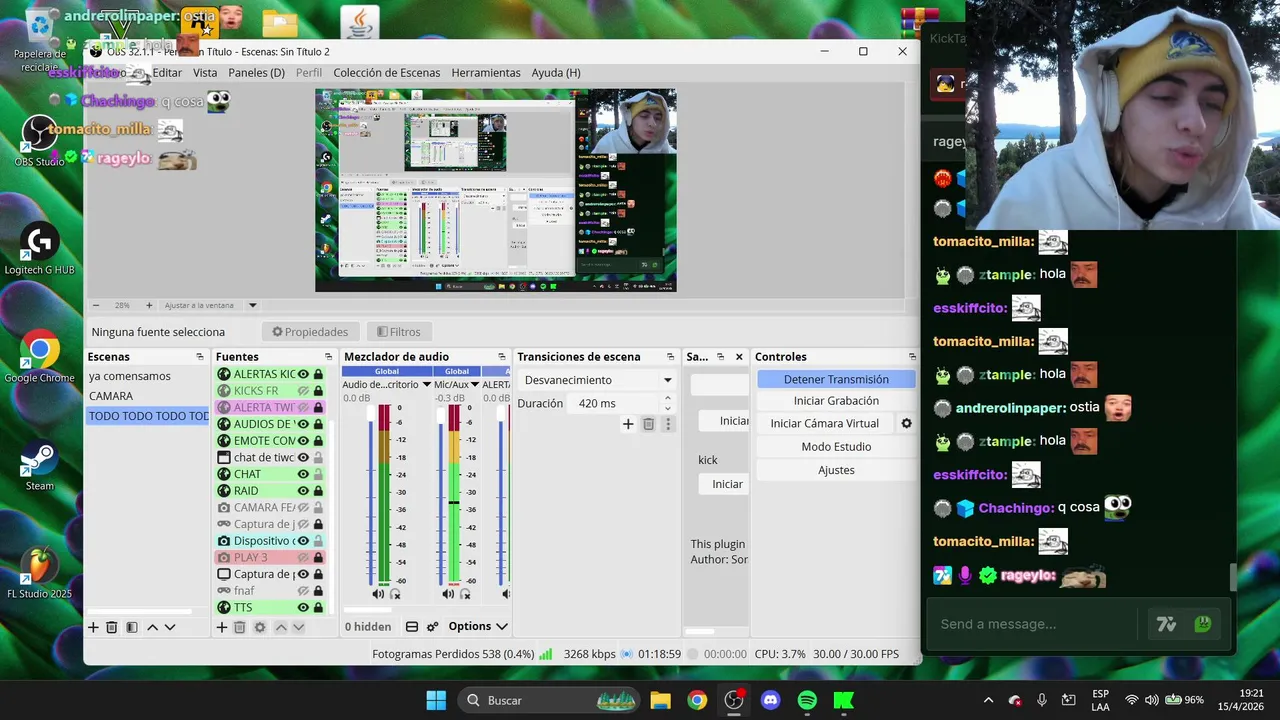
Task: Hide the ALERTAS KICK source
Action: (x=303, y=374)
